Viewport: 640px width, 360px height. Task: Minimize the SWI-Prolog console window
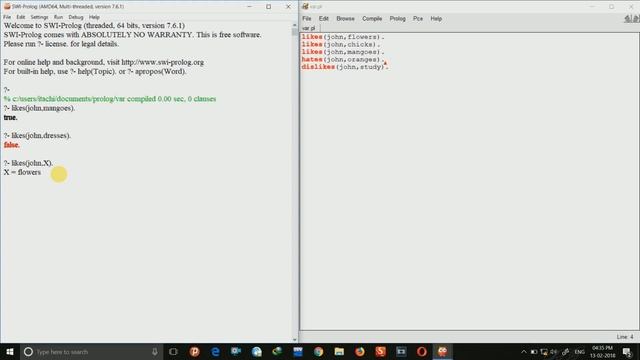[x=249, y=7]
